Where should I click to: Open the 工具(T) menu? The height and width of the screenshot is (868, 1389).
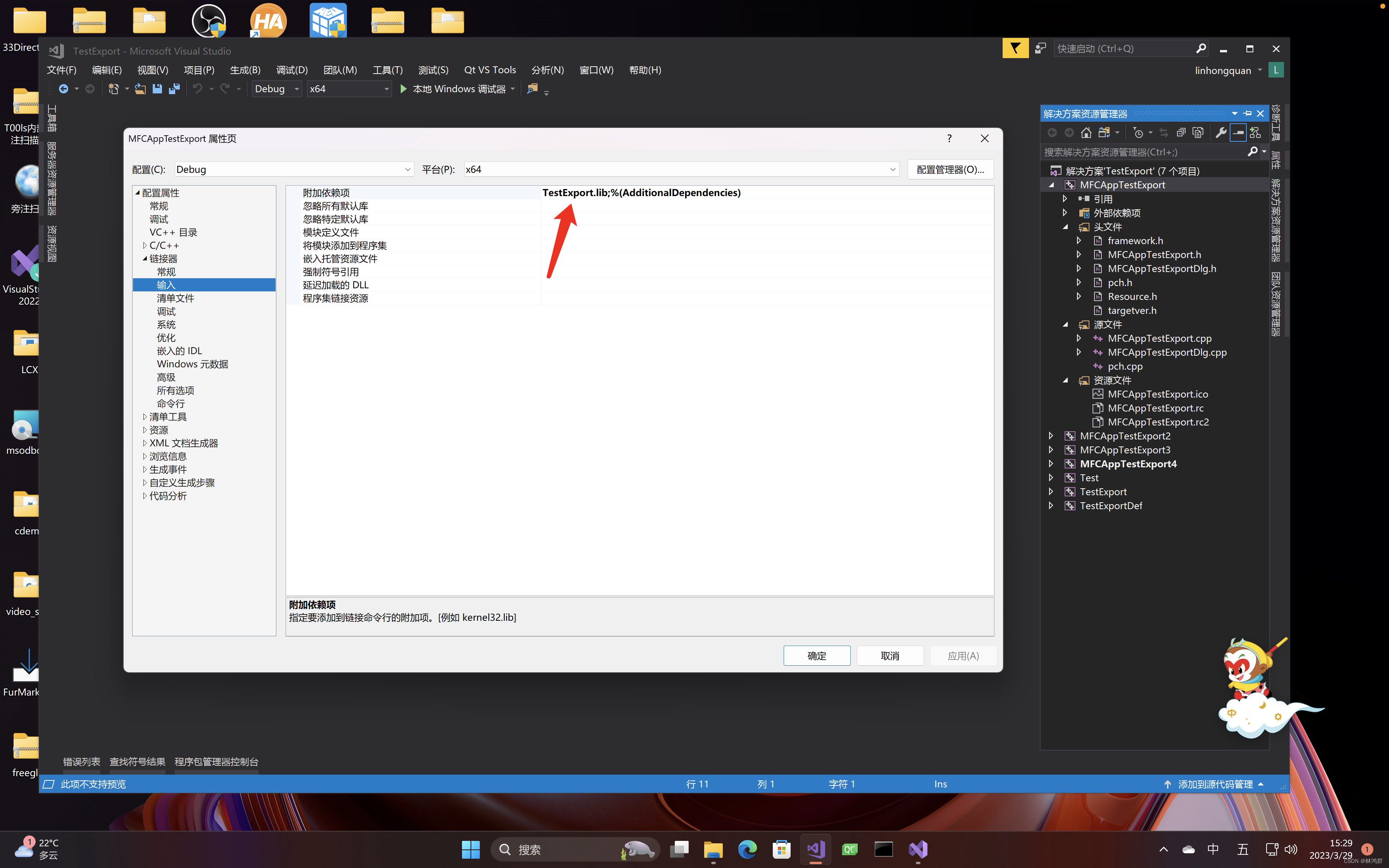(x=388, y=70)
